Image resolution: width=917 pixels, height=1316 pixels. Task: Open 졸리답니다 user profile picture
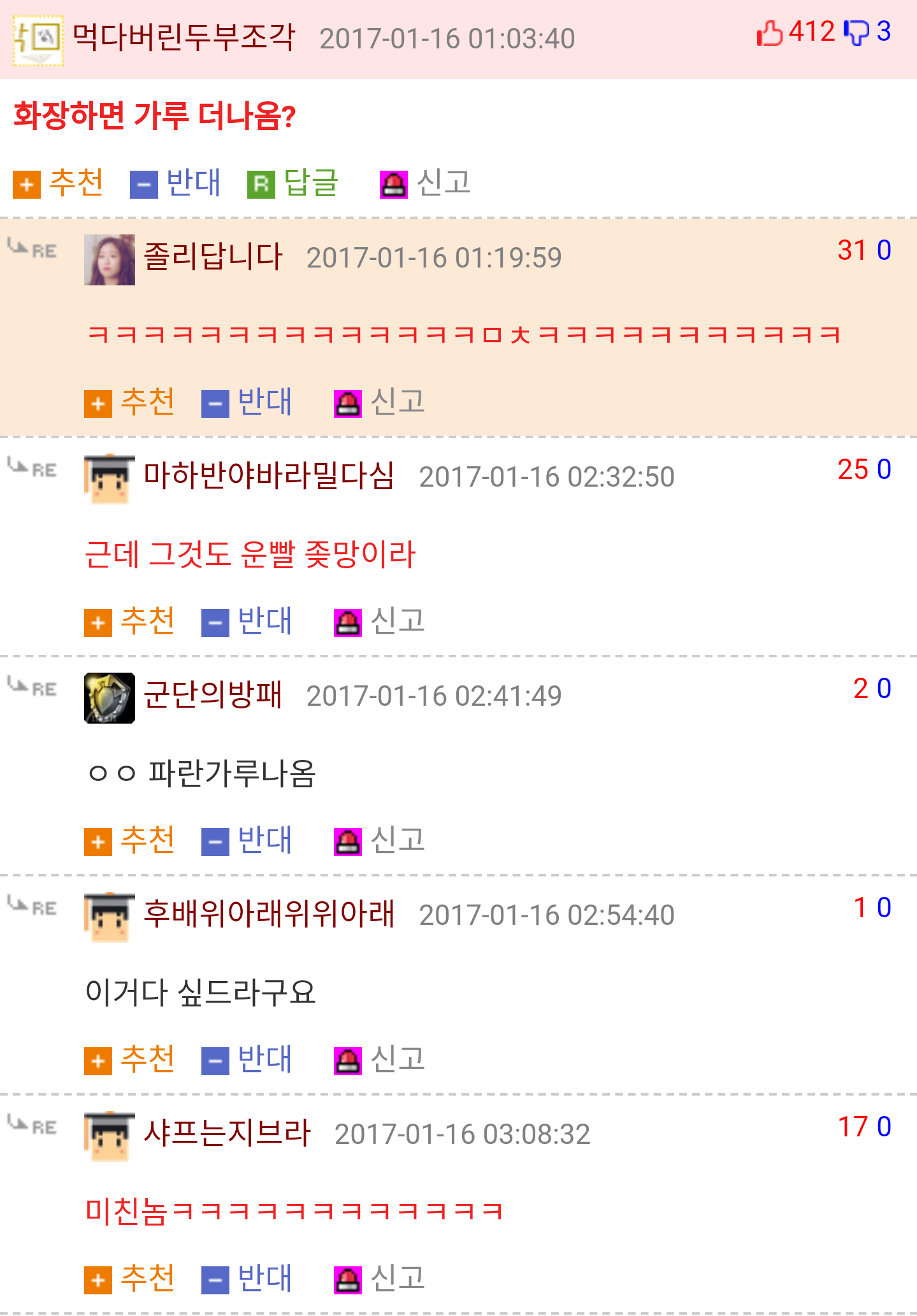110,260
